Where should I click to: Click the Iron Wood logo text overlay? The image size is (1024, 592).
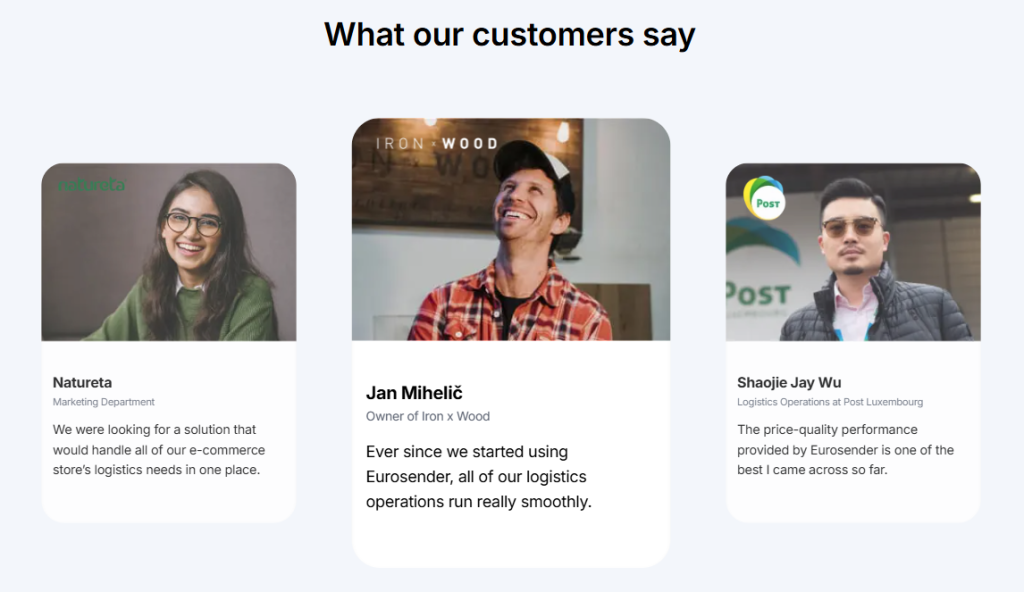click(x=436, y=143)
